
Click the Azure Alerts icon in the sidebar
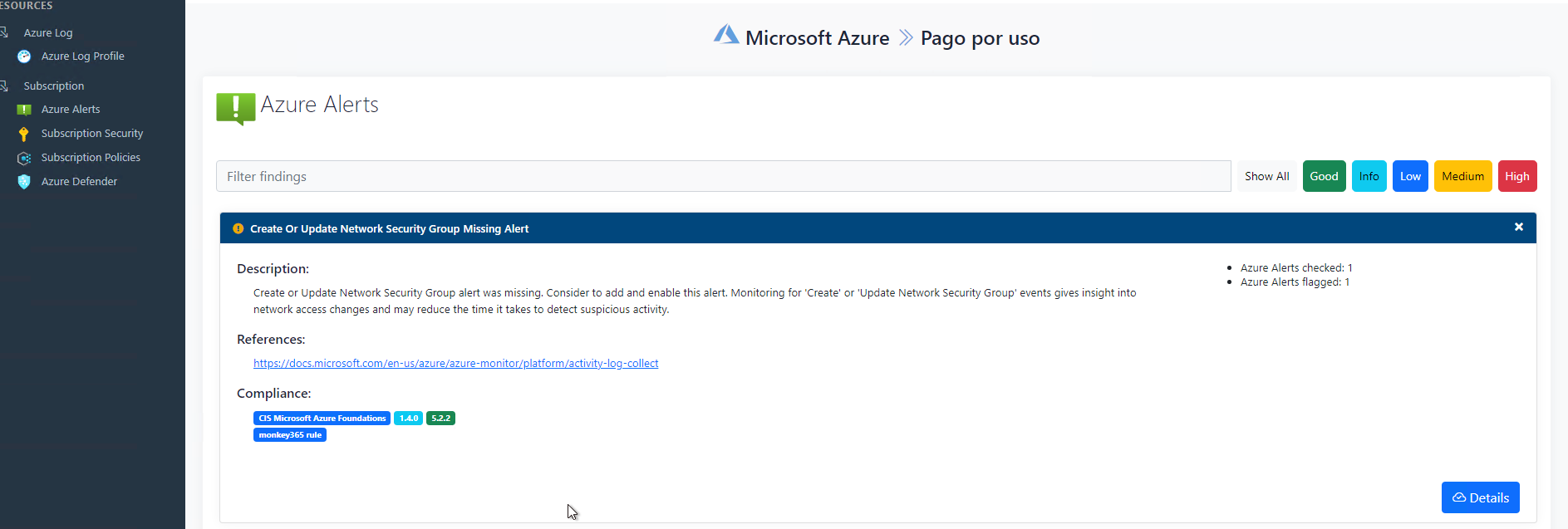tap(24, 110)
